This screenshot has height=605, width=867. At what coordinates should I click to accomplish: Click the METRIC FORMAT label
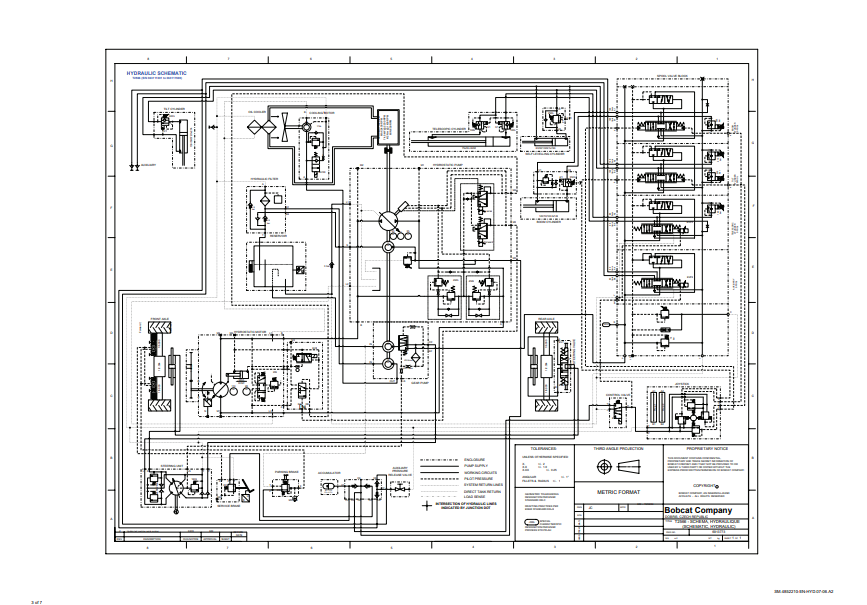click(619, 492)
